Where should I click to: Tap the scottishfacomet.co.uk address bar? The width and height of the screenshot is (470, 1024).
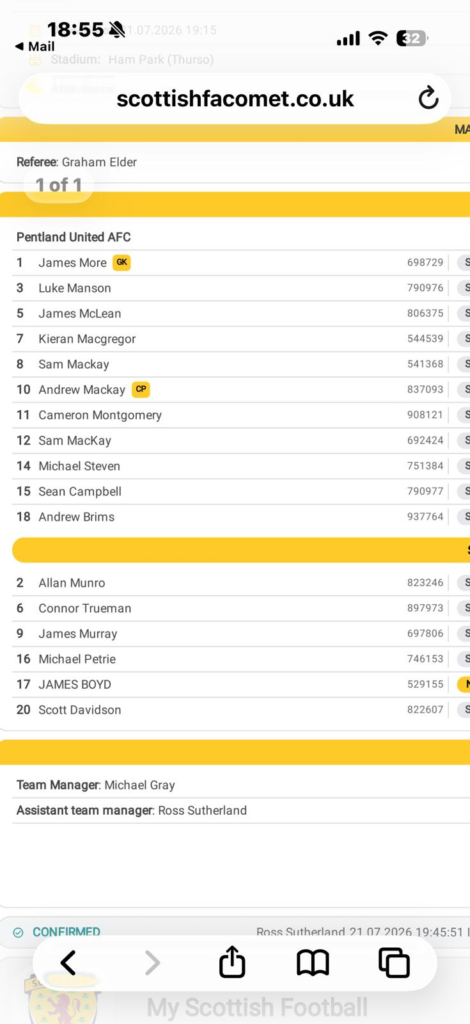pyautogui.click(x=235, y=99)
